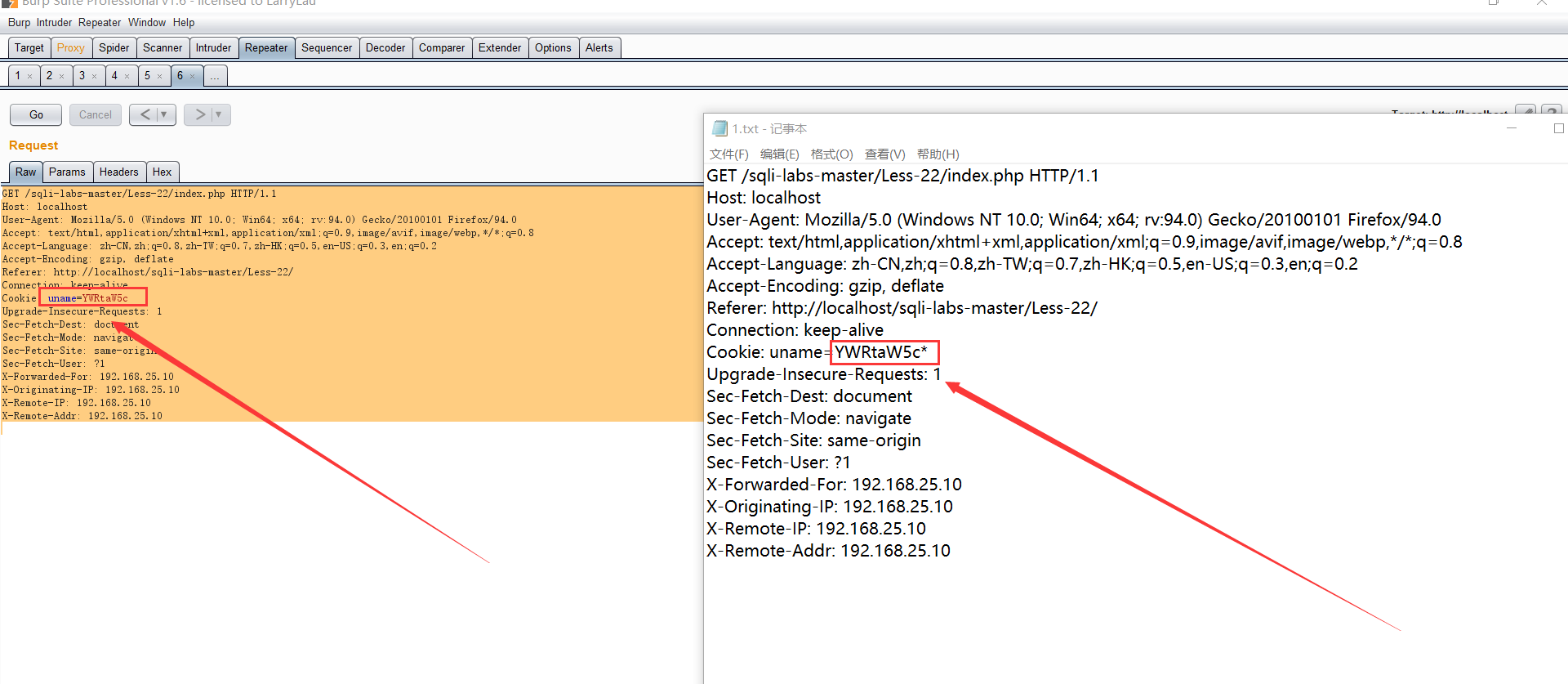1568x684 pixels.
Task: Show the Params request view
Action: coord(67,172)
